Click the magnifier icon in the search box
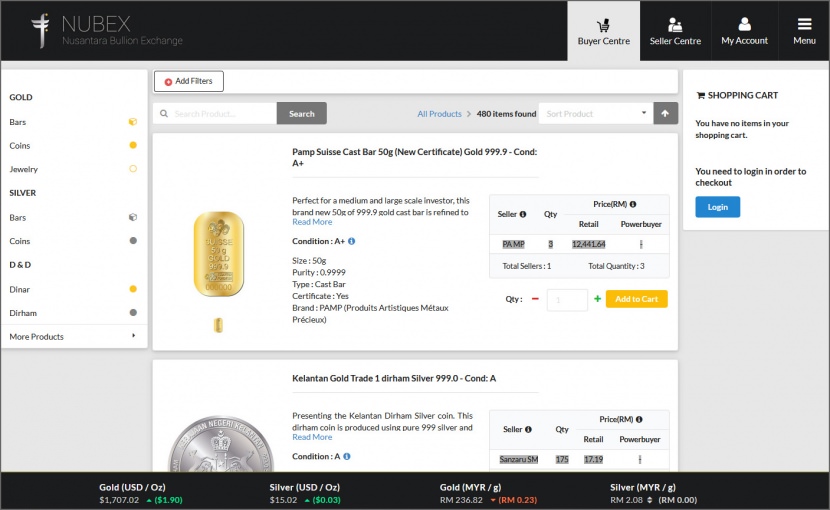Image resolution: width=830 pixels, height=510 pixels. pyautogui.click(x=164, y=113)
